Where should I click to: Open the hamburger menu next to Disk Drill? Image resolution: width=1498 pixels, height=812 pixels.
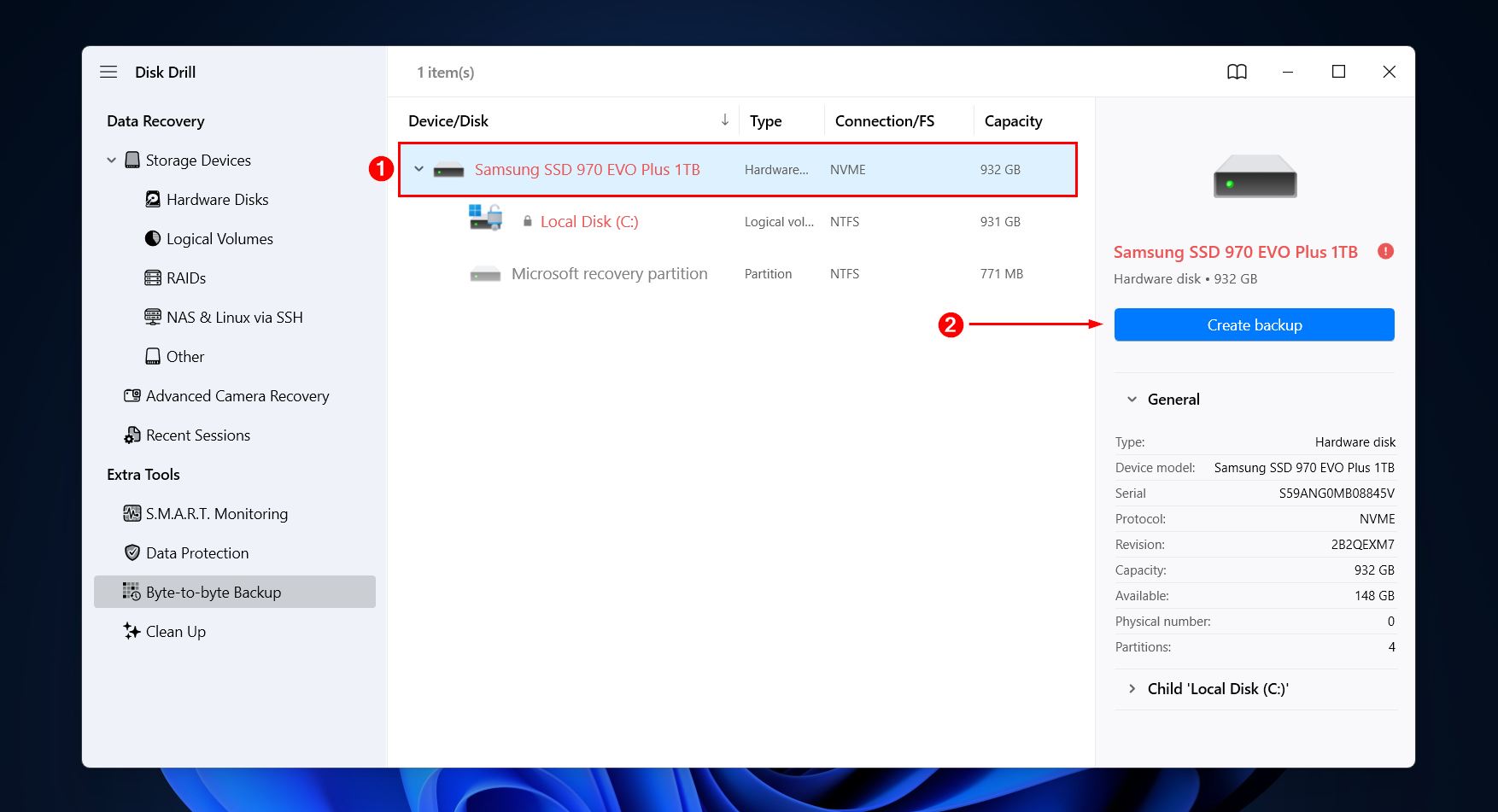[108, 72]
